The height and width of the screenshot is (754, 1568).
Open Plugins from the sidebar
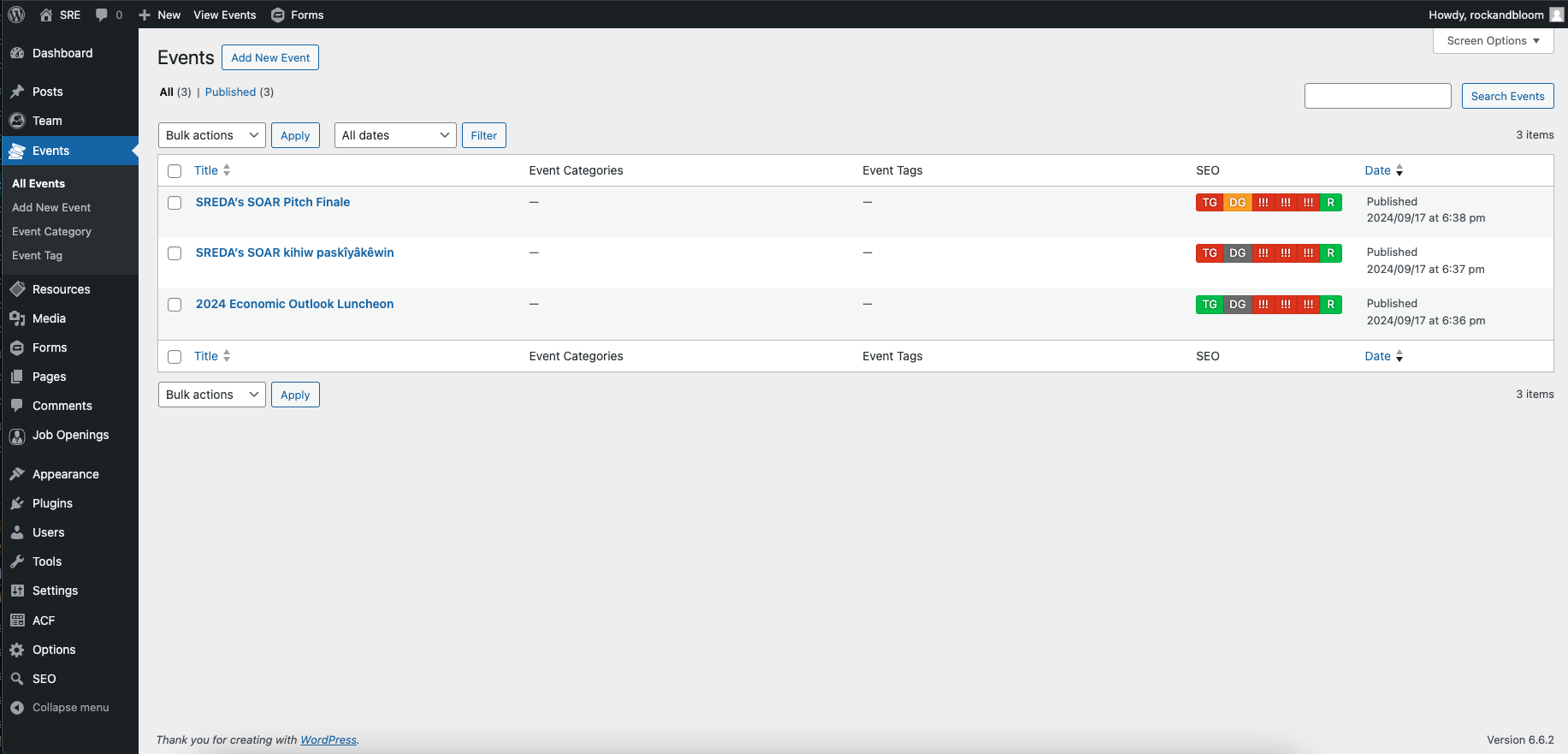[52, 503]
